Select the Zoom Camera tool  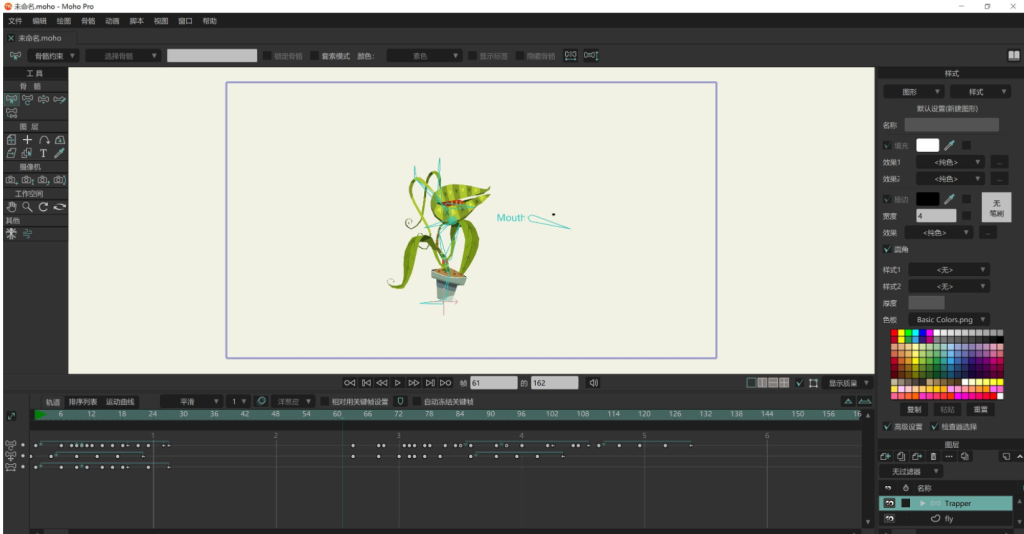[27, 180]
